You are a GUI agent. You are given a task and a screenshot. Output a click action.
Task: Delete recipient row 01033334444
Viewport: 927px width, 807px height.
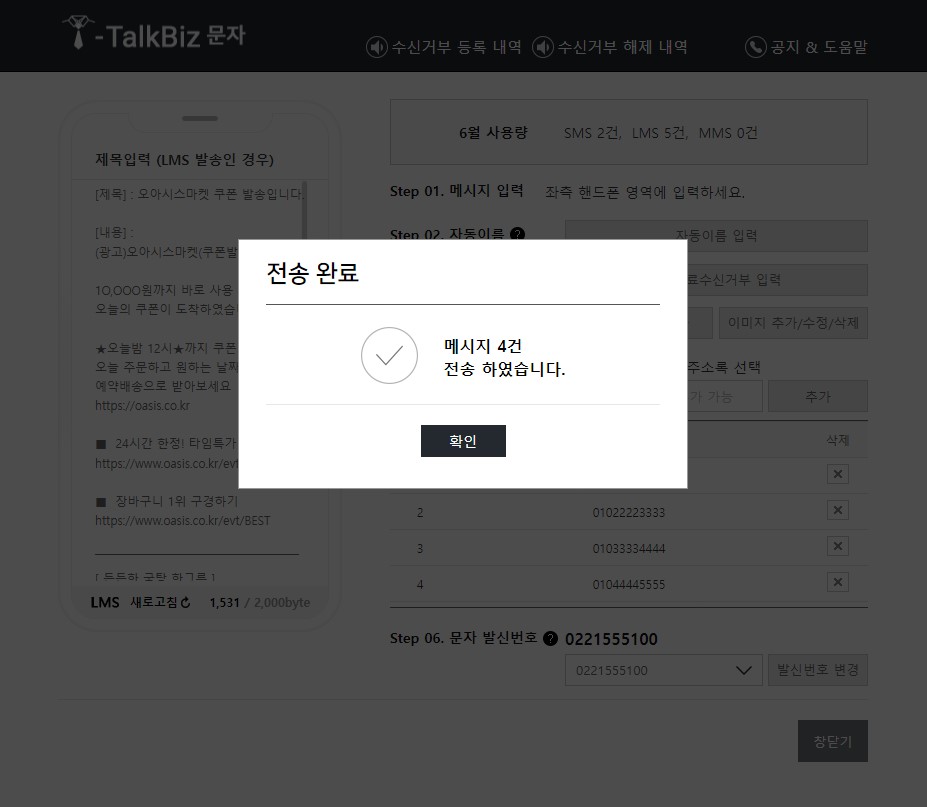(838, 546)
